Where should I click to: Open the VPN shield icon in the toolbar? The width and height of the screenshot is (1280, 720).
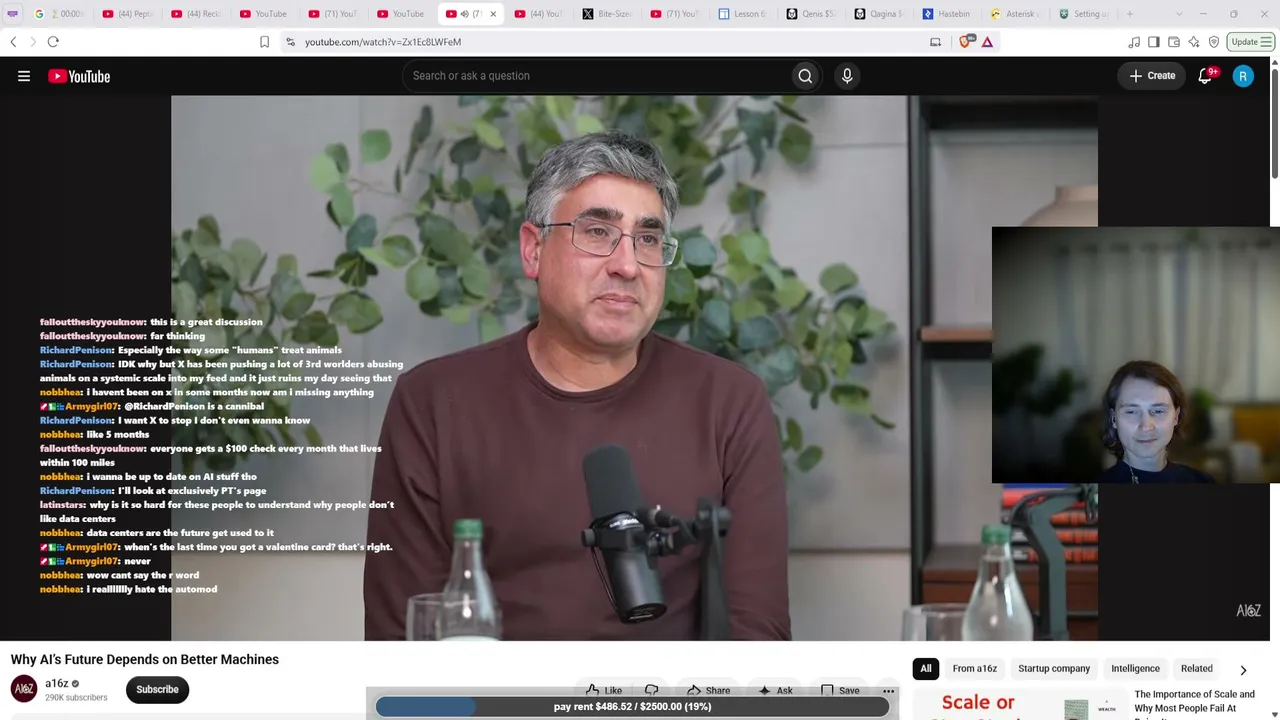coord(1214,42)
